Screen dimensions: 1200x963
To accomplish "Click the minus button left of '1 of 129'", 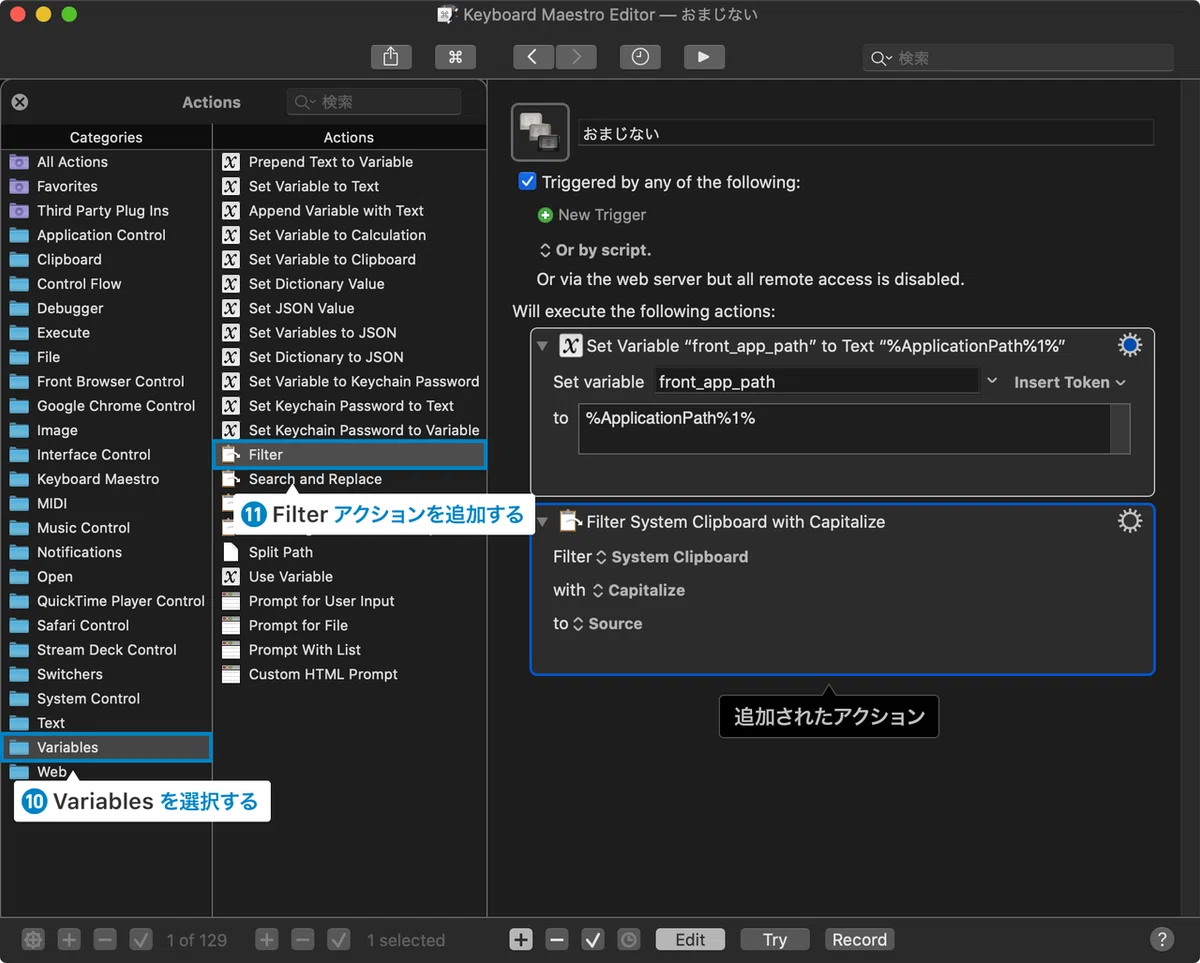I will pos(105,940).
